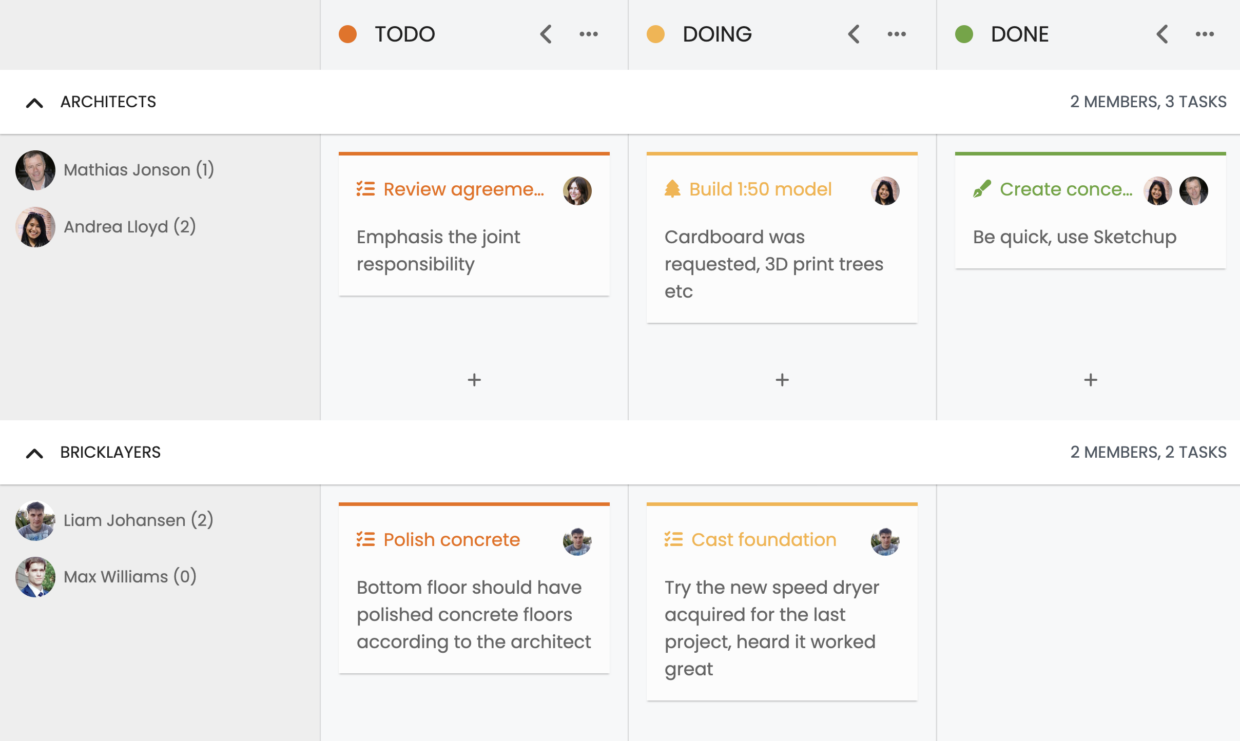Open the TODO column more options menu
Viewport: 1240px width, 741px height.
[589, 34]
